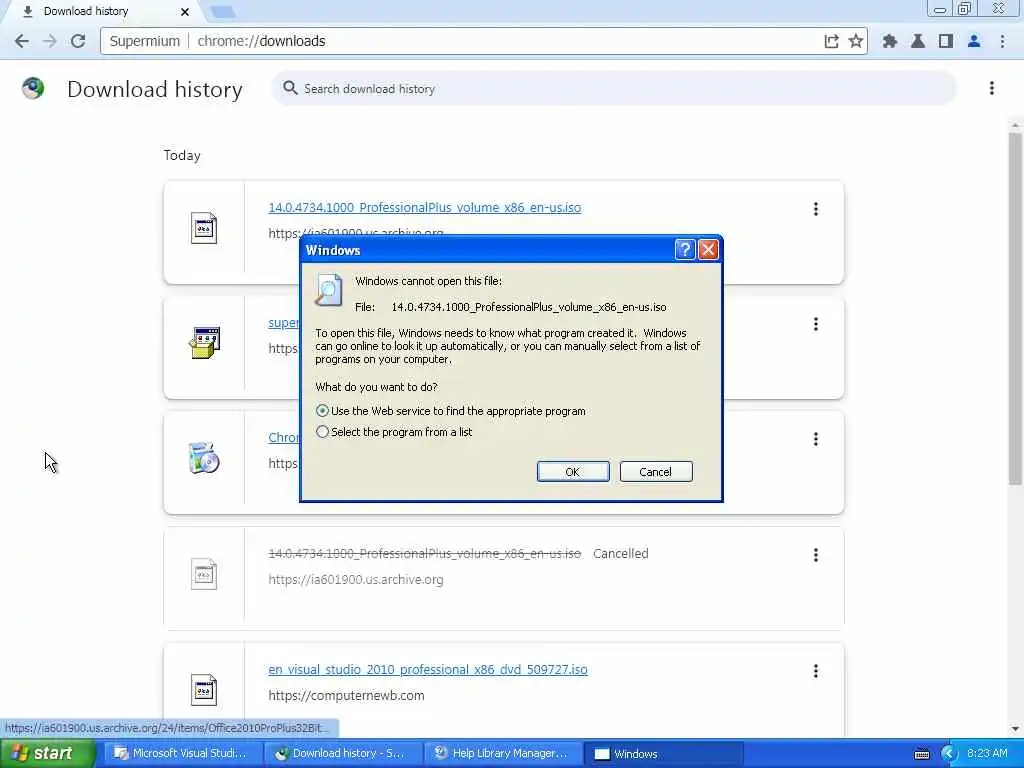Click the browser forward arrow
1024x768 pixels.
pos(50,41)
